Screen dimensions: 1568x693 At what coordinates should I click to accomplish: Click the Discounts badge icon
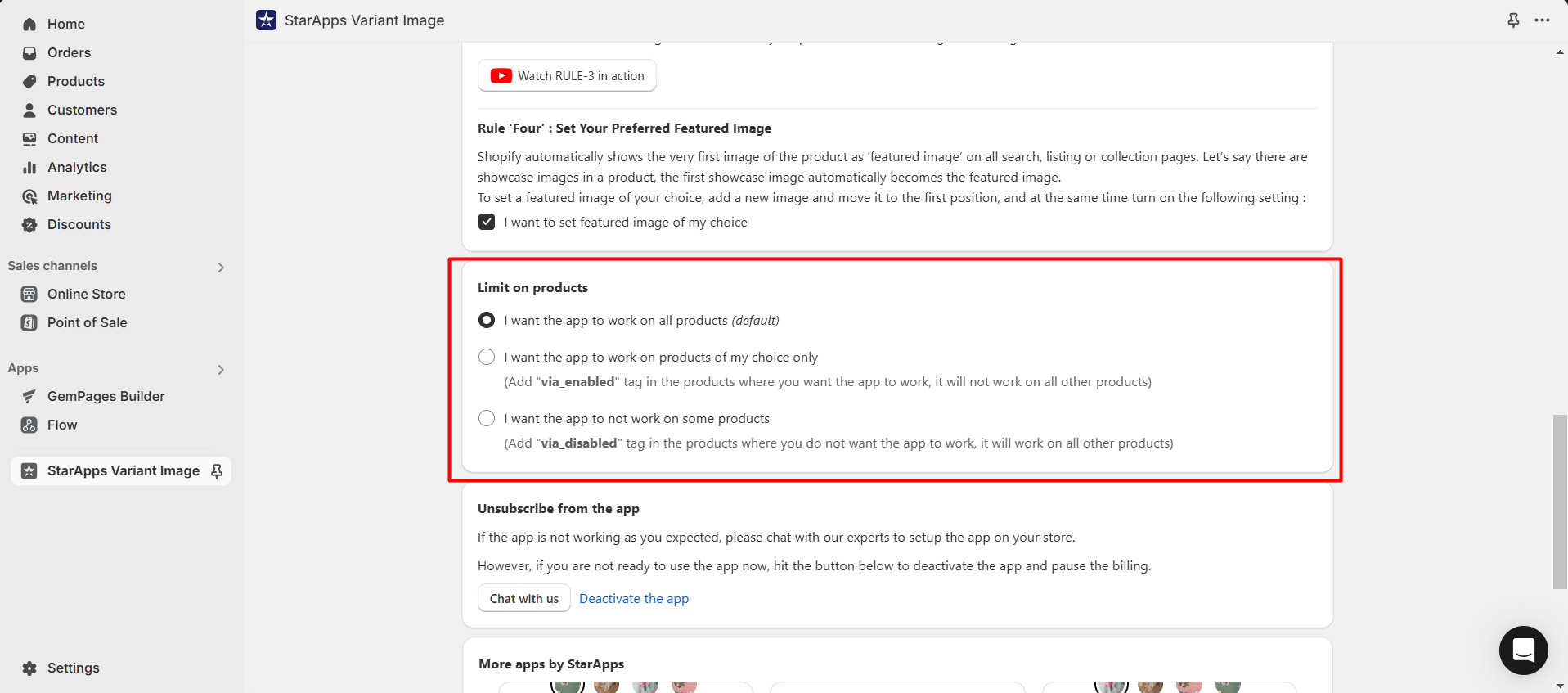pos(29,225)
